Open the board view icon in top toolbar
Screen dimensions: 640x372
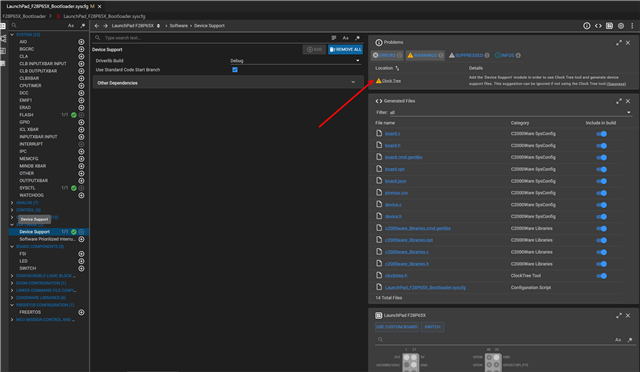[609, 26]
